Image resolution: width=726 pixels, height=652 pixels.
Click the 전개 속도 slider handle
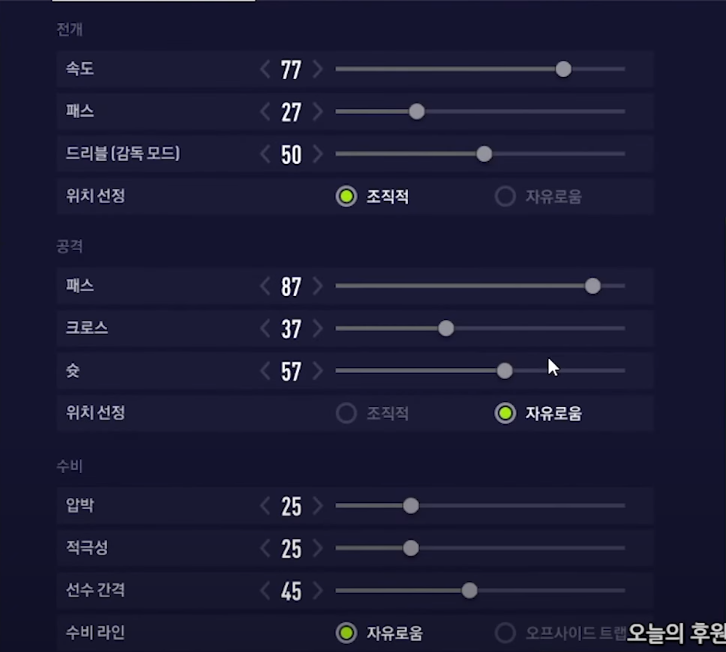563,69
